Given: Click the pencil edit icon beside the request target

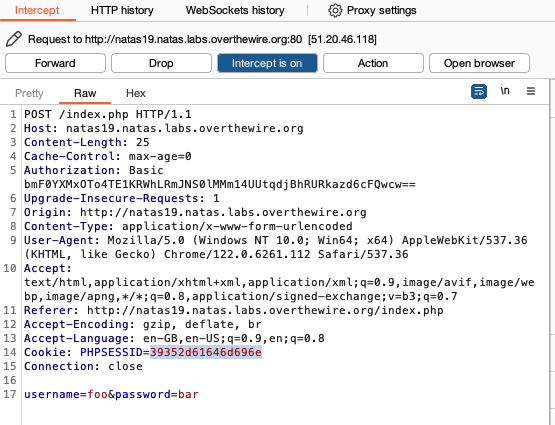Looking at the screenshot, I should pyautogui.click(x=14, y=39).
